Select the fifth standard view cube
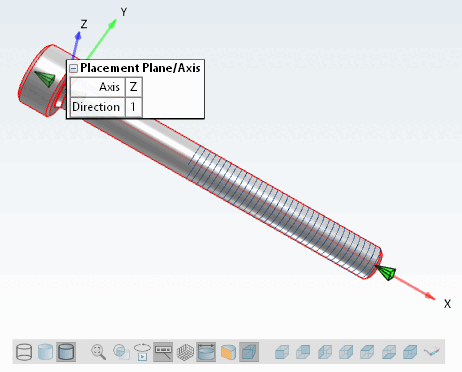This screenshot has height=372, width=462. tap(367, 352)
